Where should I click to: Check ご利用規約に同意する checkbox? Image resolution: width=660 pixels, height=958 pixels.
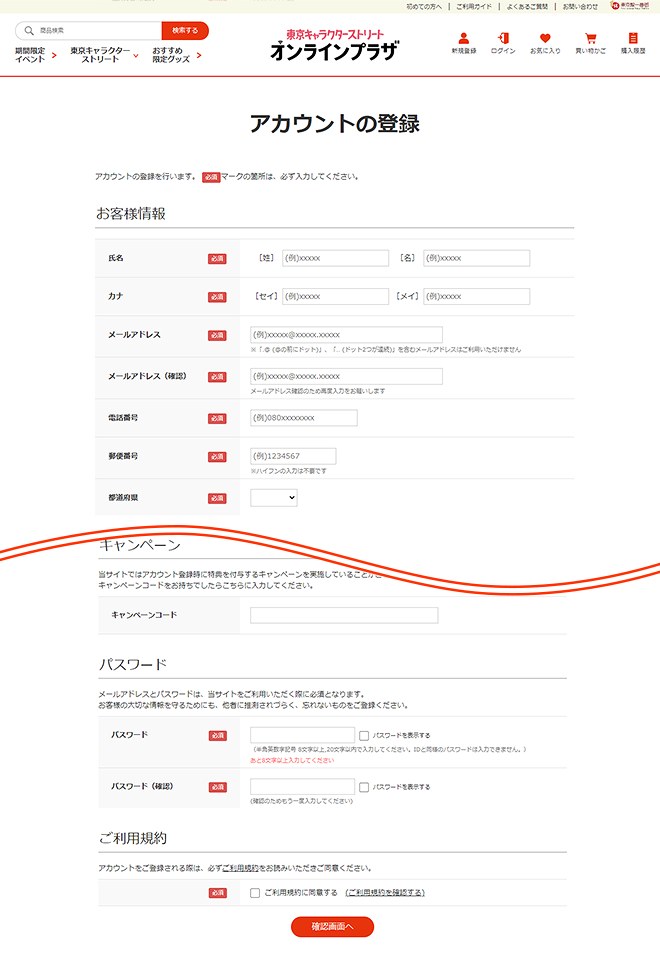click(256, 892)
